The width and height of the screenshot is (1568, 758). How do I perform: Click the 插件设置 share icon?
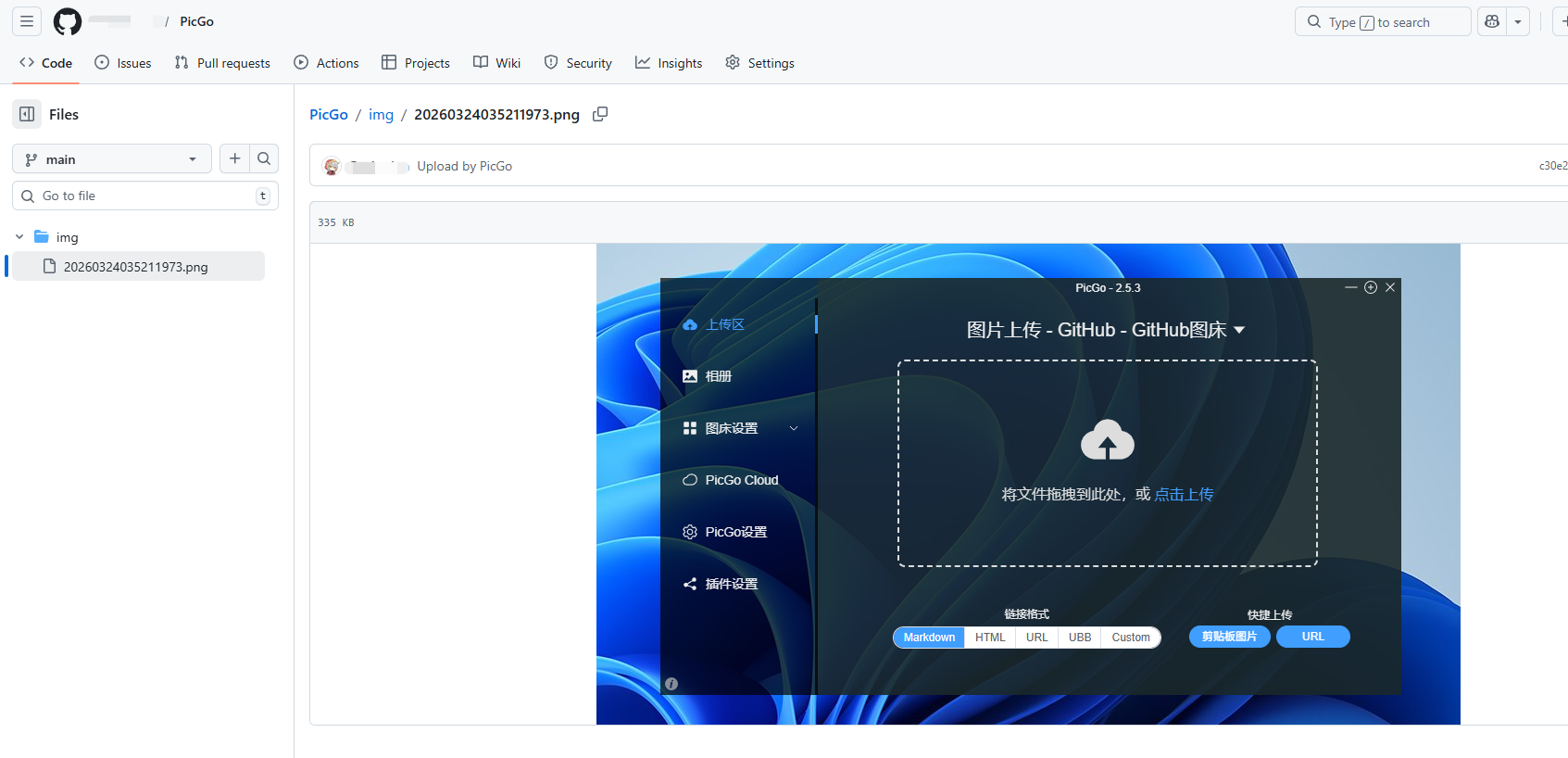tap(690, 584)
